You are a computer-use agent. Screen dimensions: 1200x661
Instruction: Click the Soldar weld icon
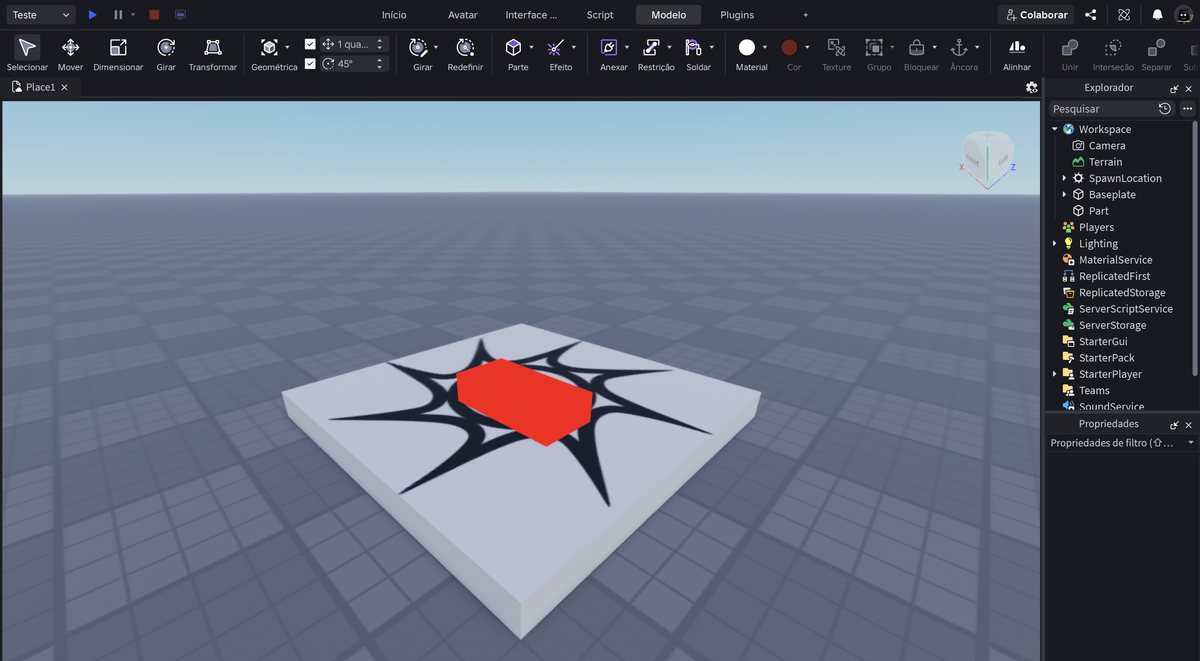(x=693, y=47)
